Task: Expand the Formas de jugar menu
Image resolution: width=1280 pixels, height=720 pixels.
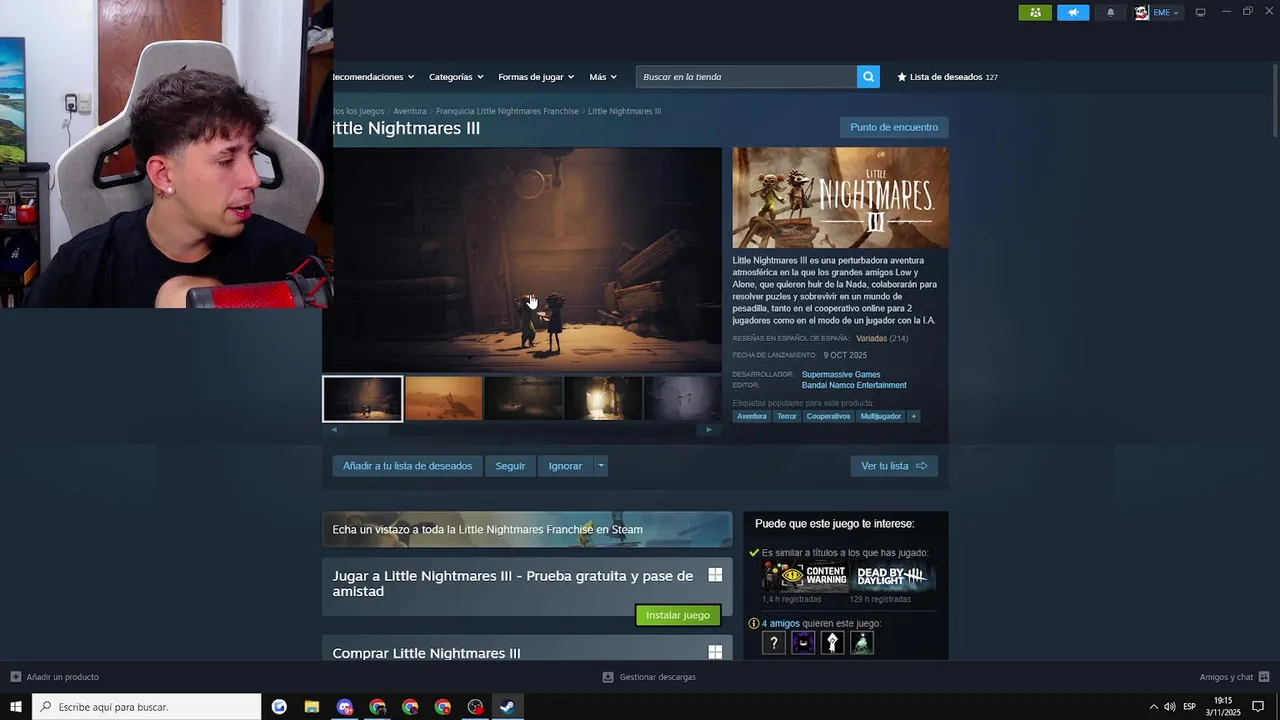Action: pyautogui.click(x=536, y=77)
